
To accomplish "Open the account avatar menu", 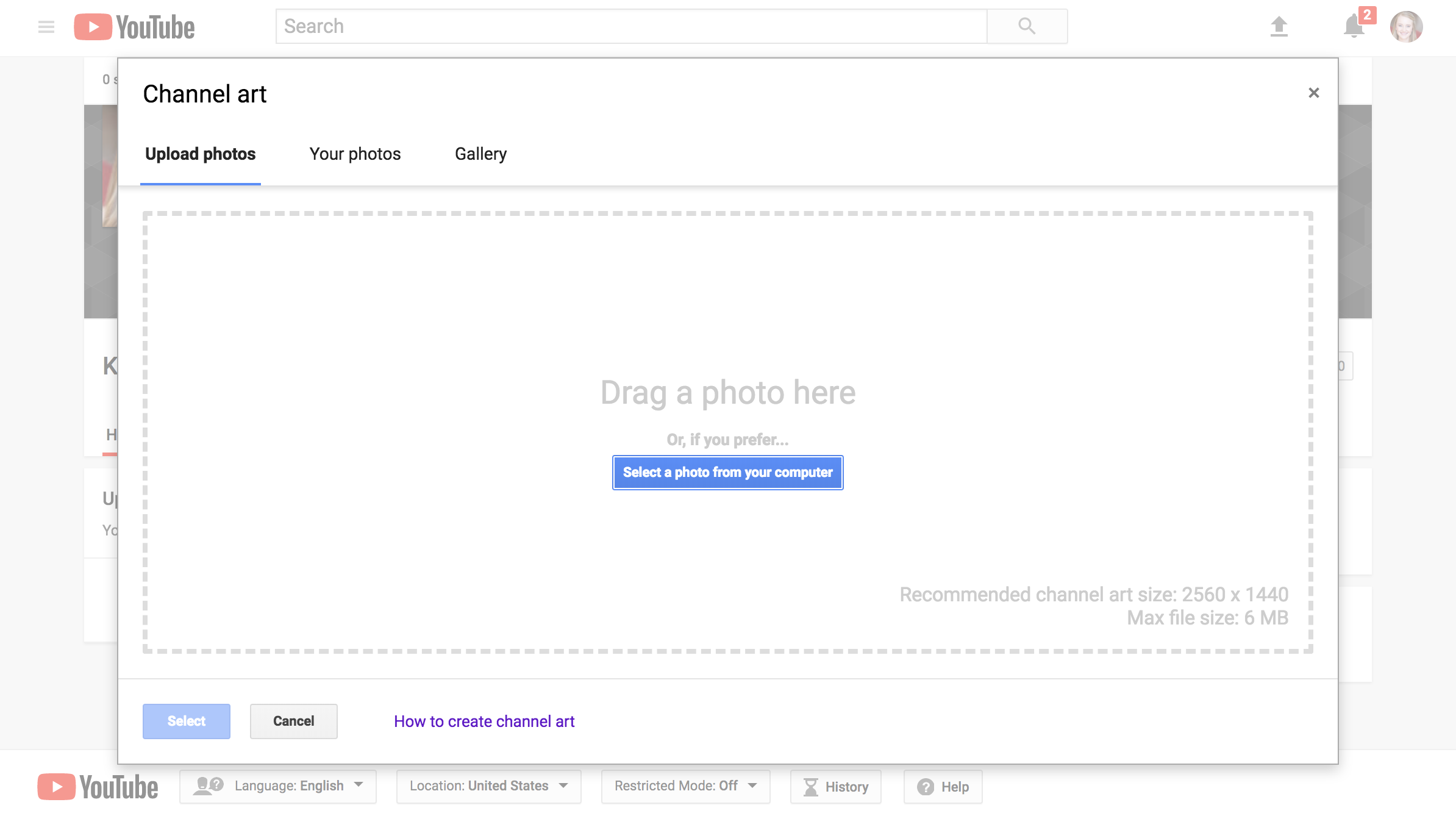I will (1406, 27).
